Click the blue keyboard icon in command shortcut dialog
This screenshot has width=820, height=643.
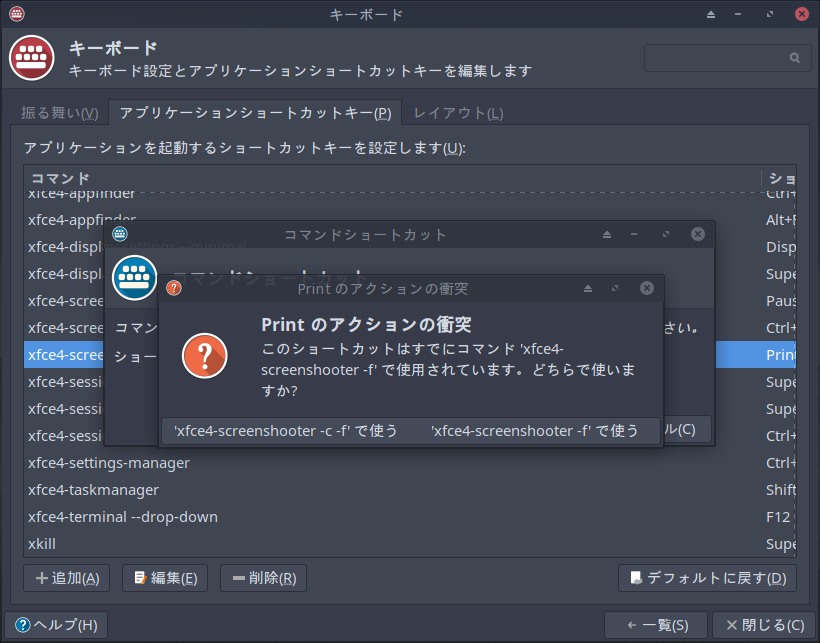(134, 278)
